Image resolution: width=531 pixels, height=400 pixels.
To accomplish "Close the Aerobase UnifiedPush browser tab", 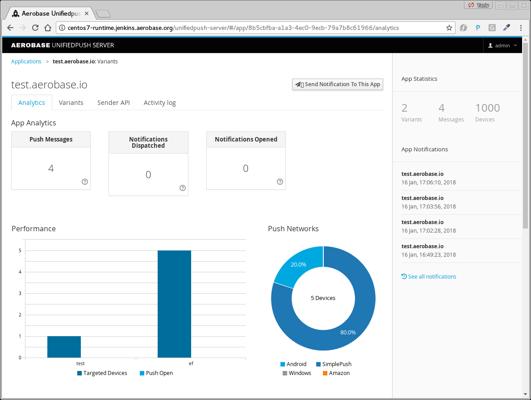I will (87, 13).
